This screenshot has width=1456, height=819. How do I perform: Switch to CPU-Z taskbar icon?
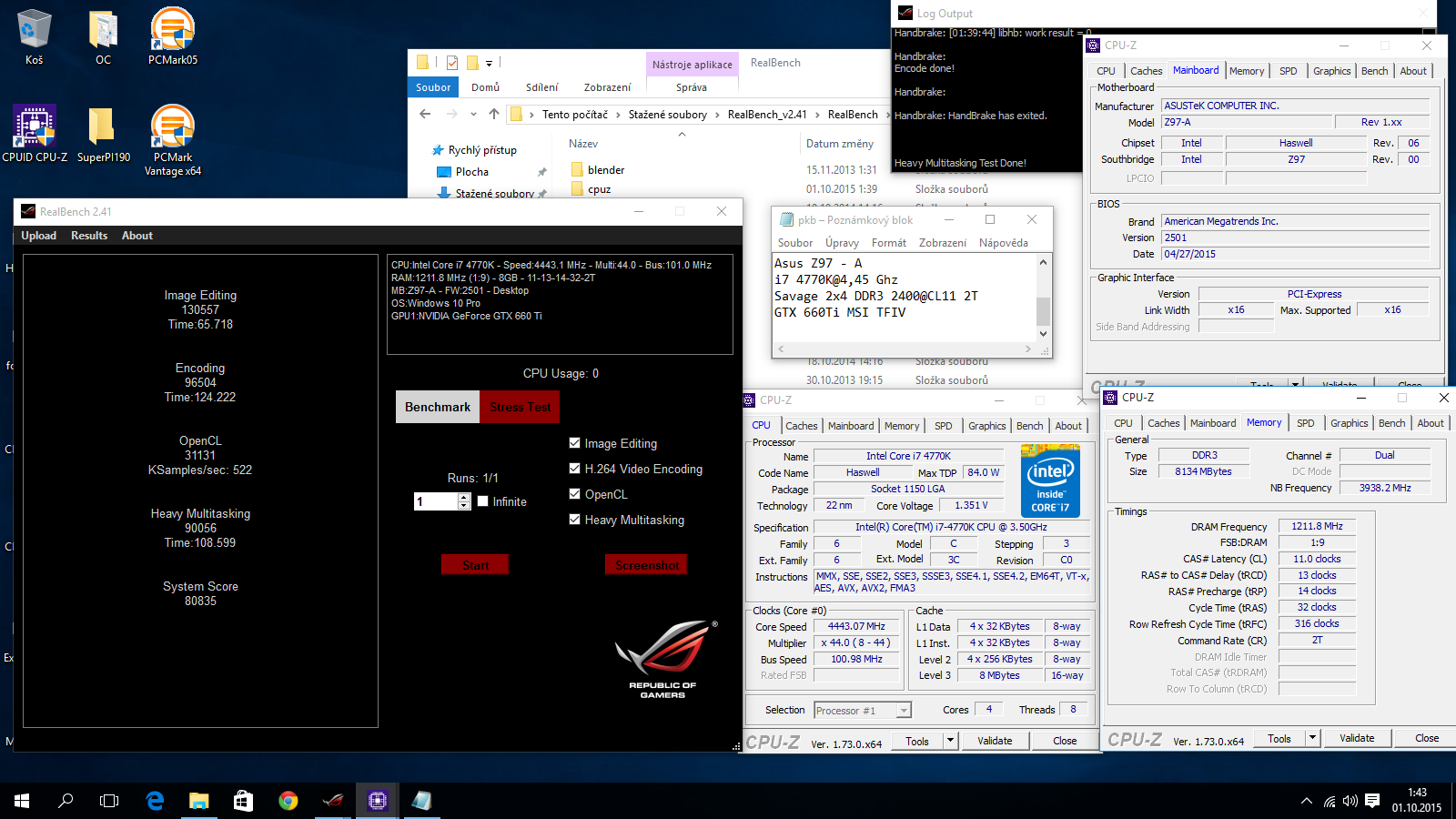[x=378, y=801]
